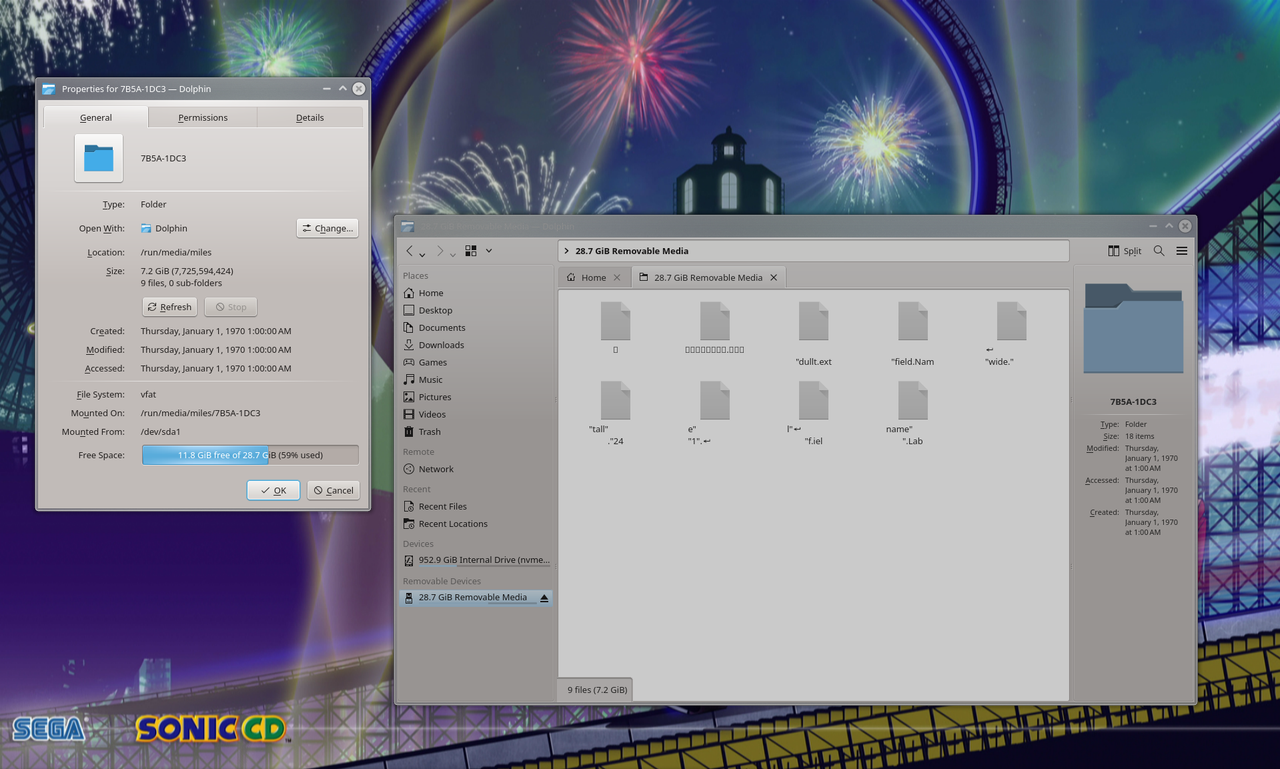Click the folder icon button in Properties
This screenshot has height=769, width=1280.
pos(98,158)
